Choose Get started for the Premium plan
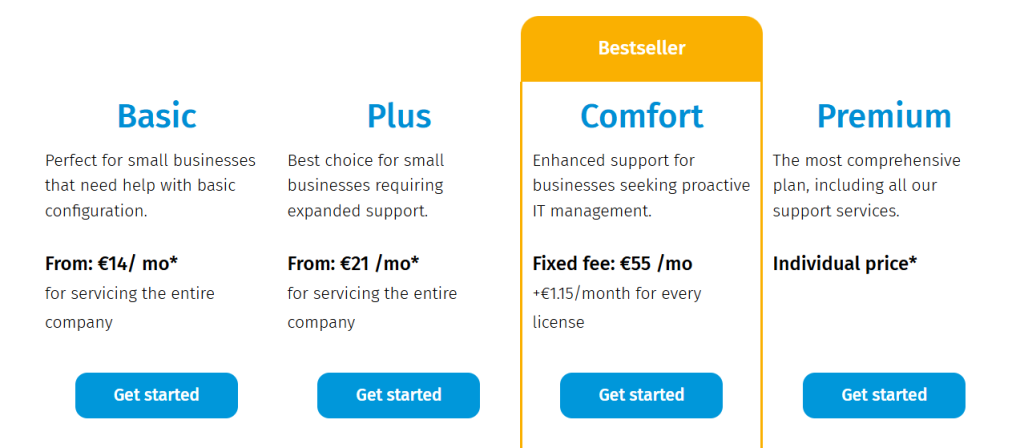The height and width of the screenshot is (448, 1024). [884, 395]
